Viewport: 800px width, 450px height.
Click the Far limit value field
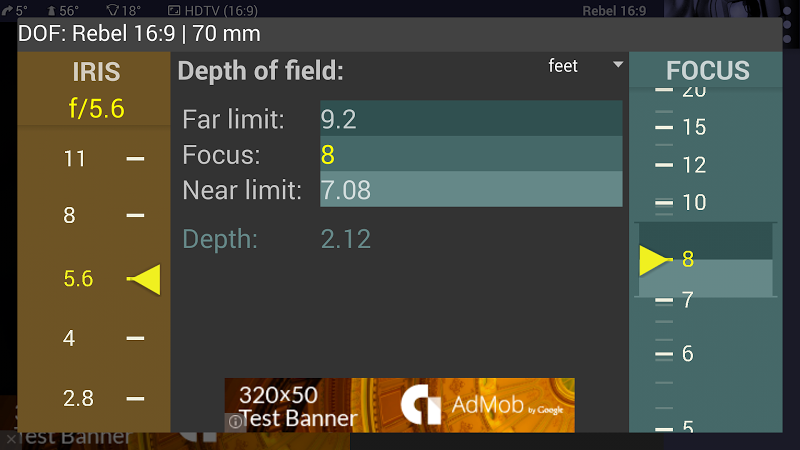pyautogui.click(x=470, y=119)
